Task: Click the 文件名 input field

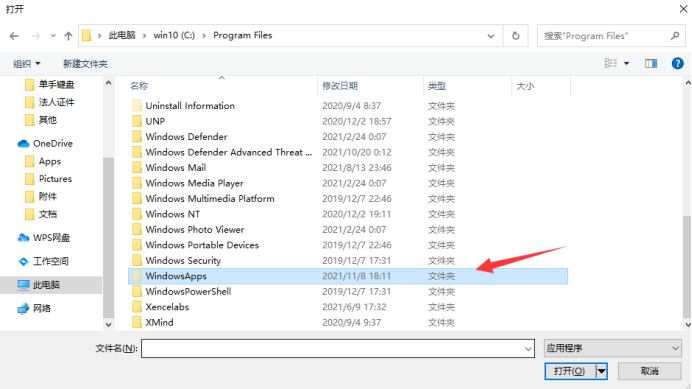Action: (338, 348)
